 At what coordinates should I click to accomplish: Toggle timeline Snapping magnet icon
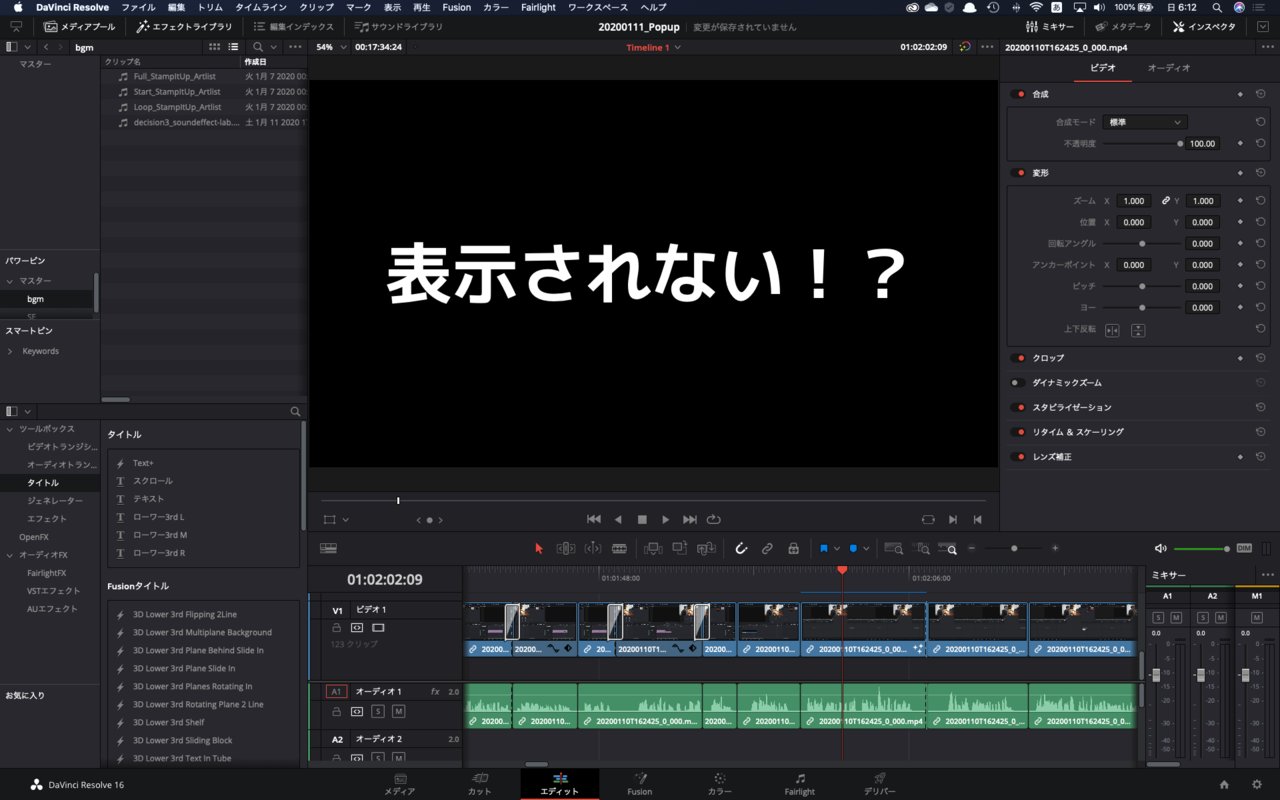[x=741, y=548]
